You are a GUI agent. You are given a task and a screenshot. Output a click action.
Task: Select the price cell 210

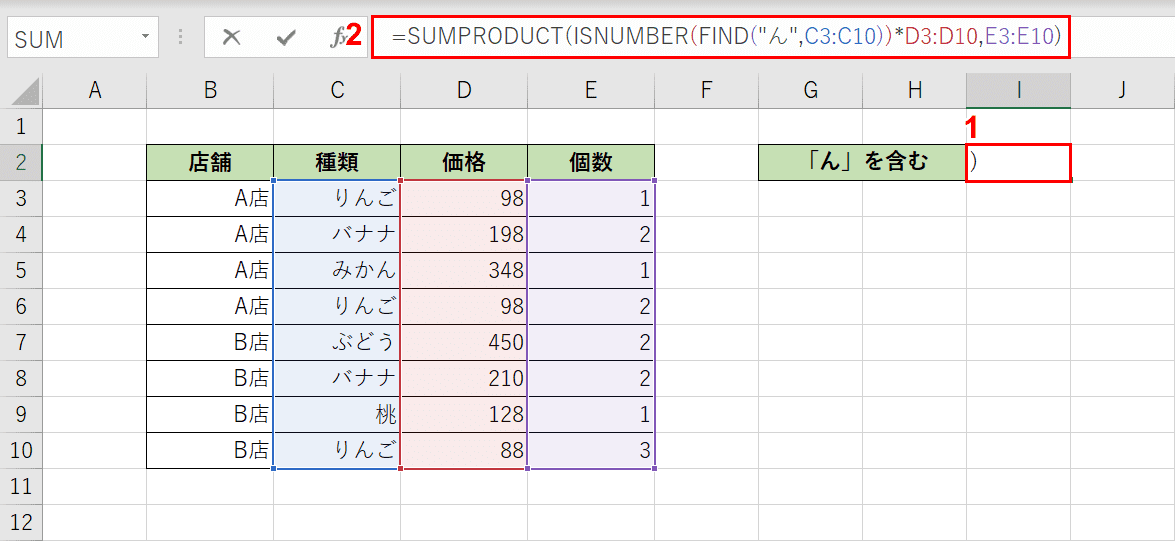464,378
